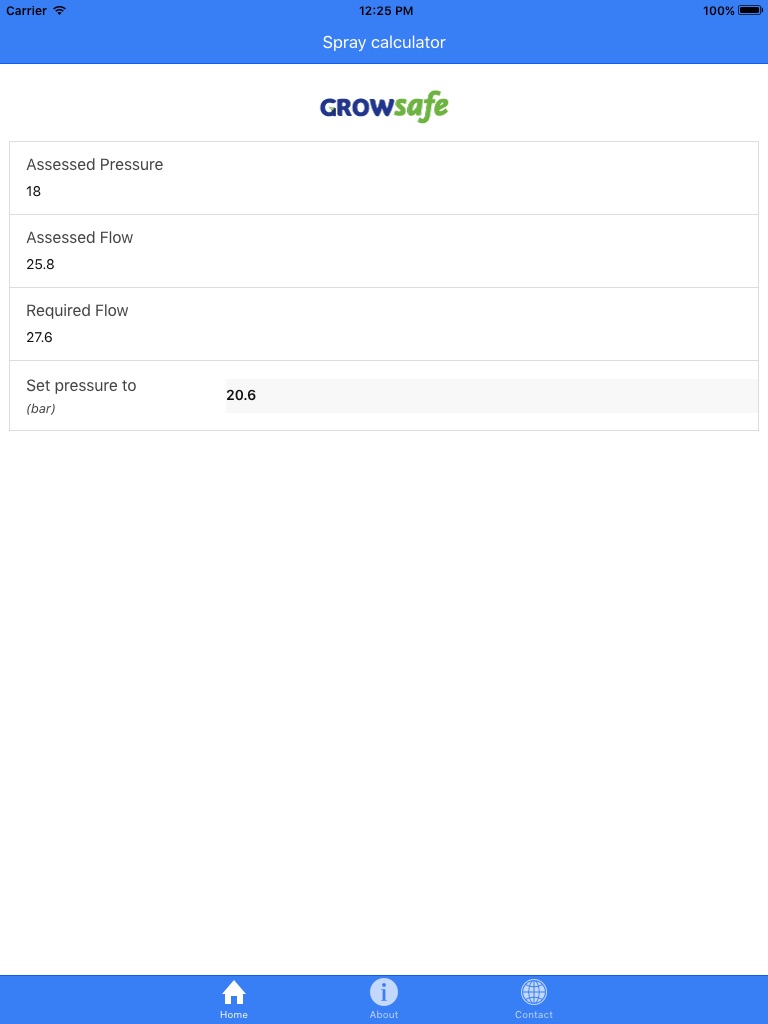Tap the Wi-Fi status icon
This screenshot has height=1024, width=768.
point(60,10)
